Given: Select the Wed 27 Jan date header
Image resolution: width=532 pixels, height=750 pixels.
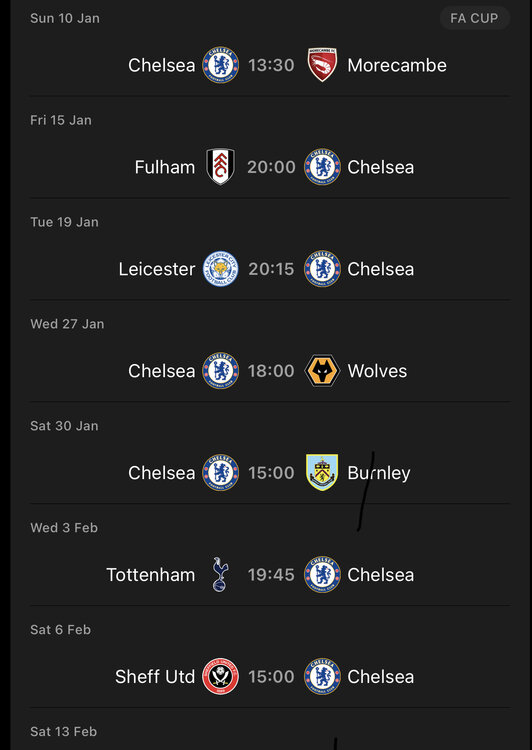Looking at the screenshot, I should tap(67, 324).
